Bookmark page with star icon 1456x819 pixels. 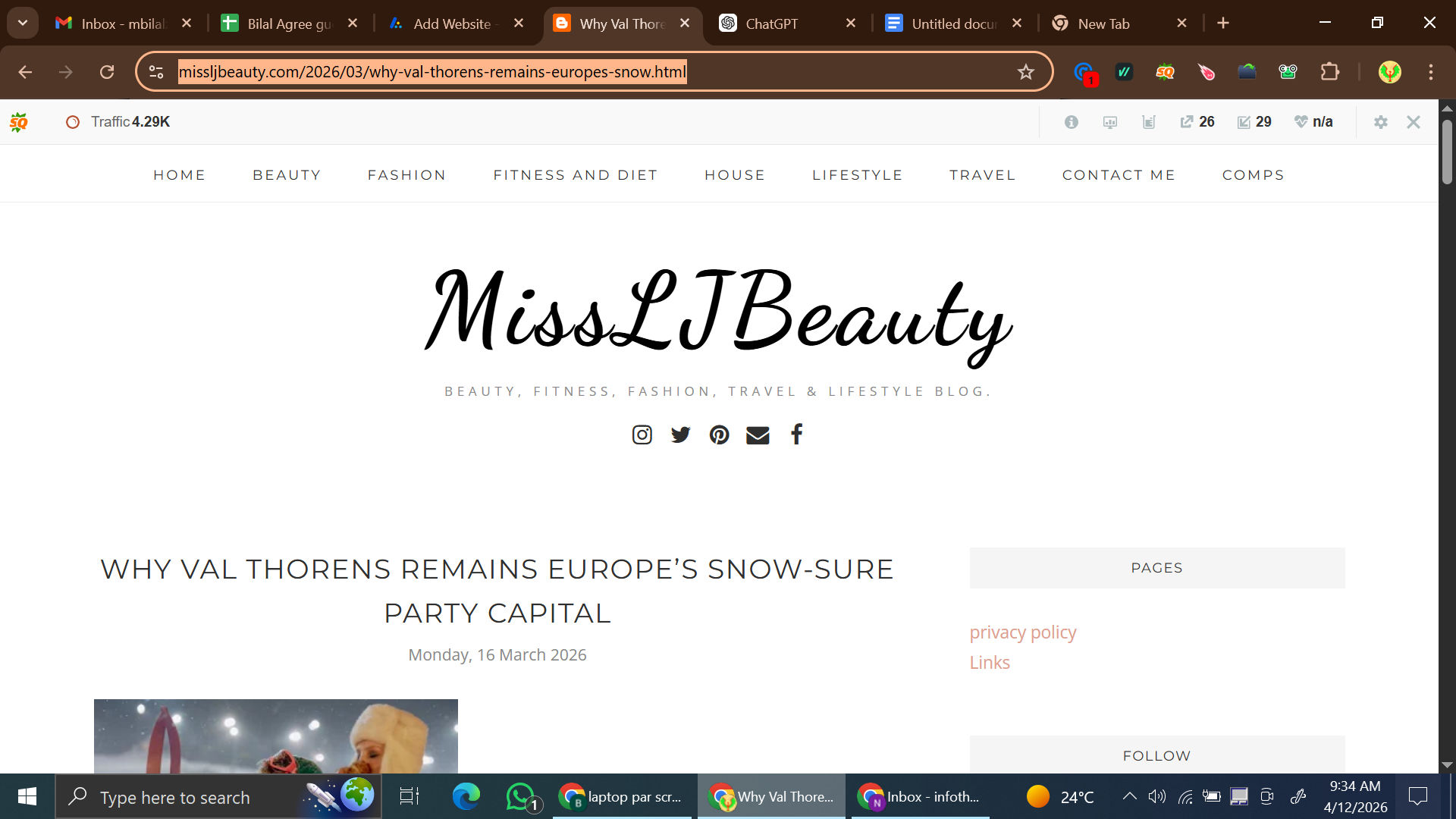coord(1025,72)
